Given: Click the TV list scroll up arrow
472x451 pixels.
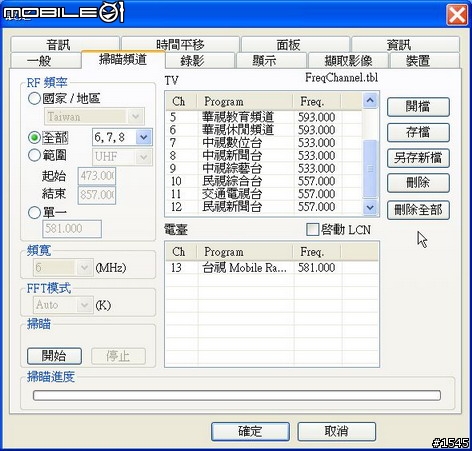Looking at the screenshot, I should pos(370,100).
